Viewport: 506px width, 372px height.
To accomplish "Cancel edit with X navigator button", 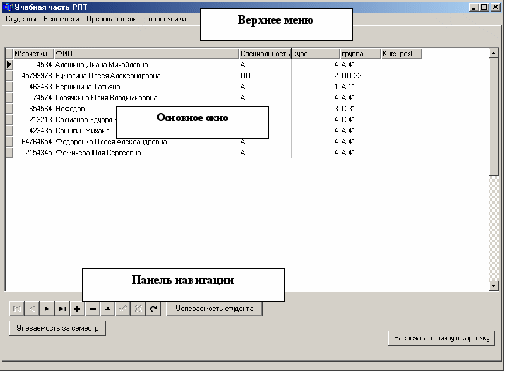I will (138, 309).
